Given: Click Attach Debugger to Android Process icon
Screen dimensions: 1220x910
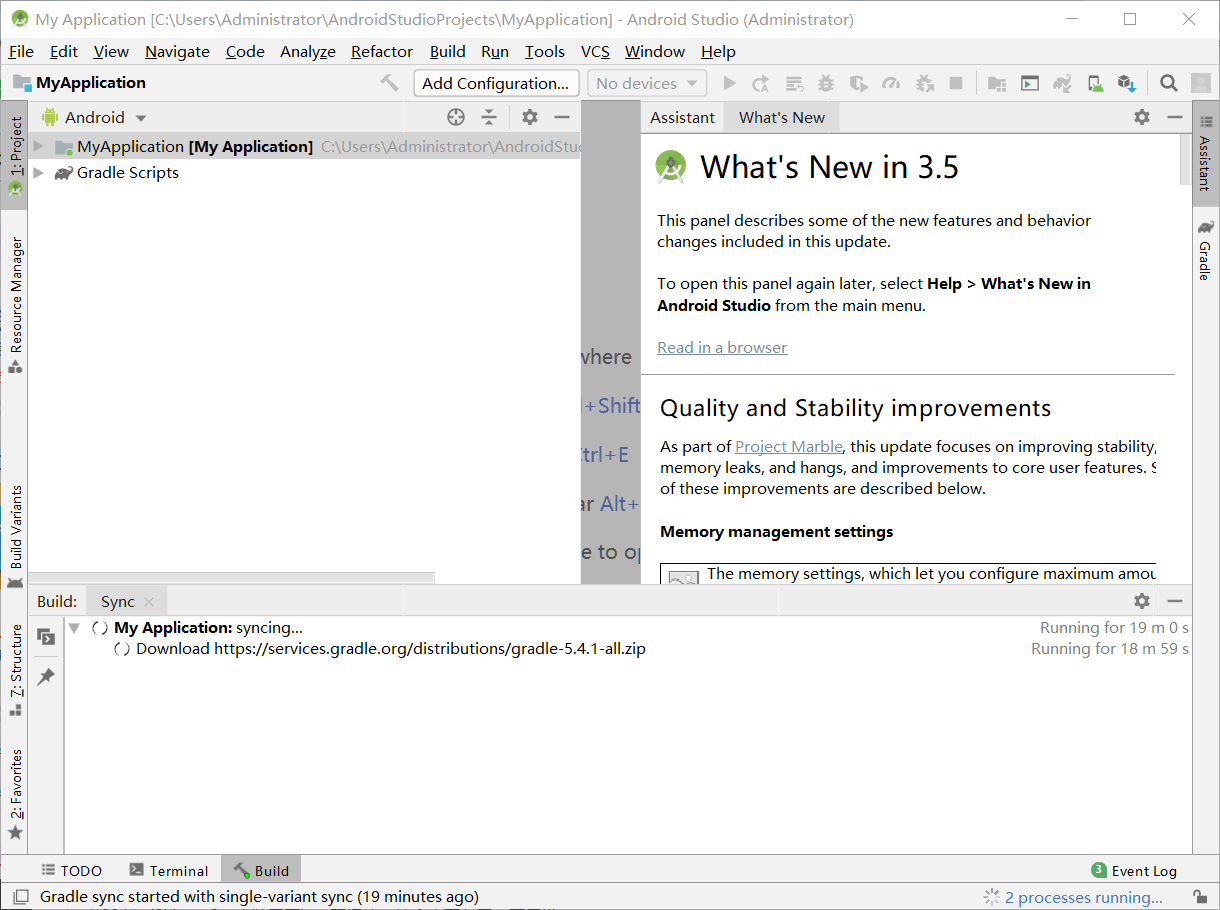Looking at the screenshot, I should click(x=924, y=84).
